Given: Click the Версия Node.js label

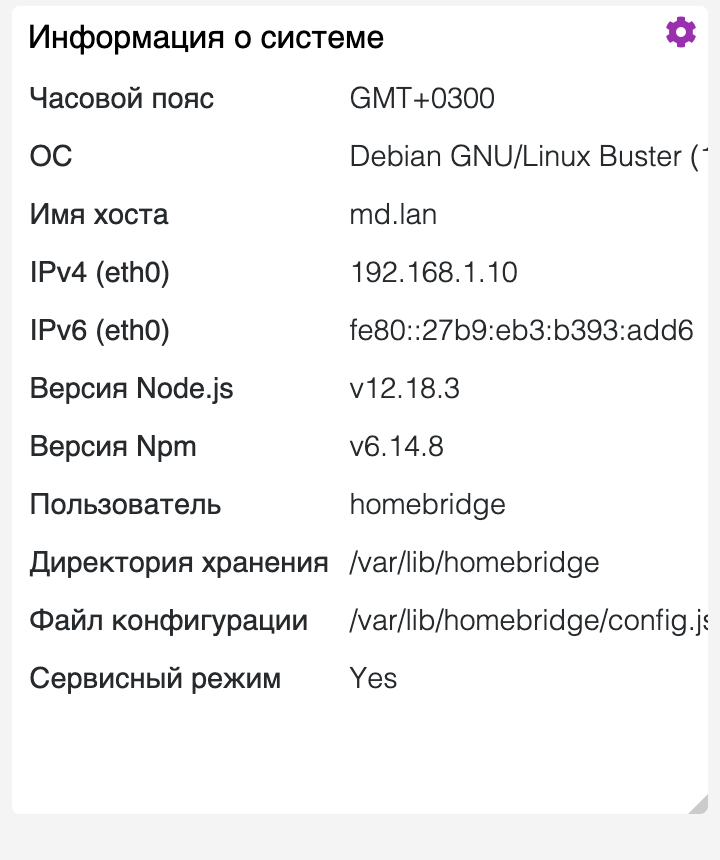Looking at the screenshot, I should point(130,388).
